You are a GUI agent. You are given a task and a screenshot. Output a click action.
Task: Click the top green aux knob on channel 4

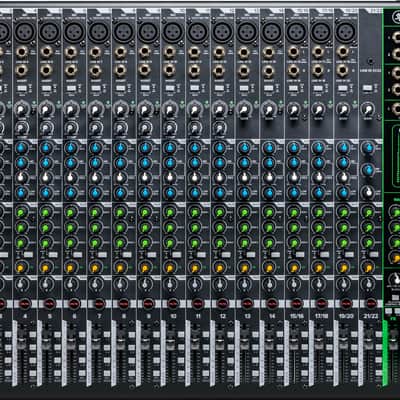pos(21,212)
